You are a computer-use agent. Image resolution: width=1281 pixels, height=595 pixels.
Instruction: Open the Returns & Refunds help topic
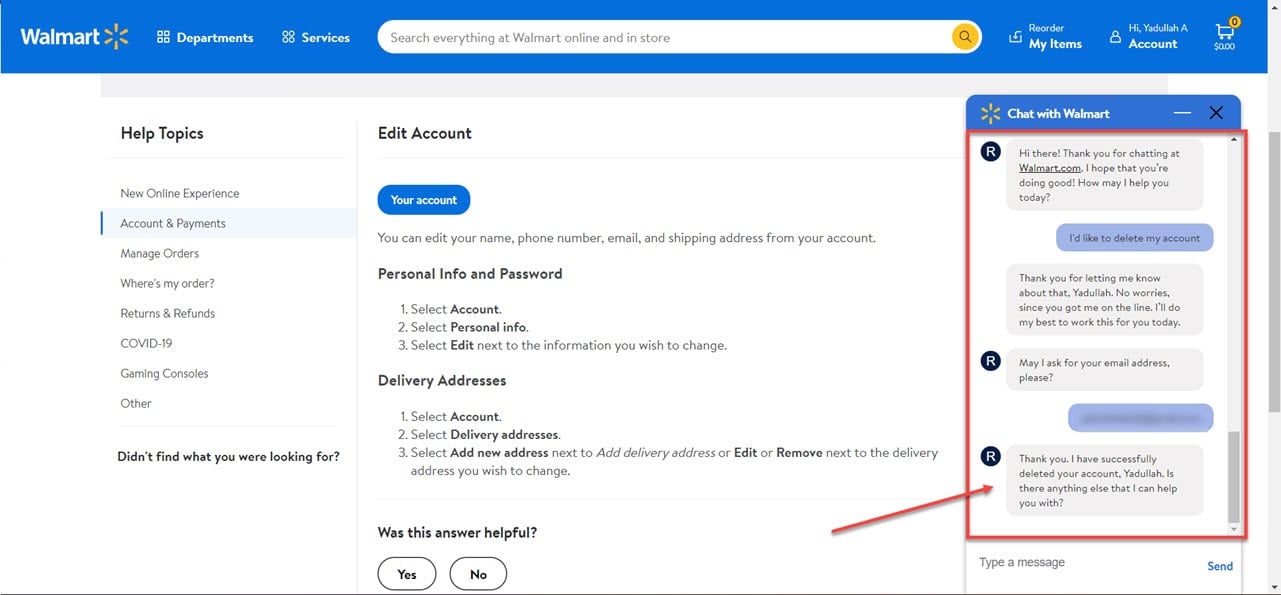[x=167, y=313]
